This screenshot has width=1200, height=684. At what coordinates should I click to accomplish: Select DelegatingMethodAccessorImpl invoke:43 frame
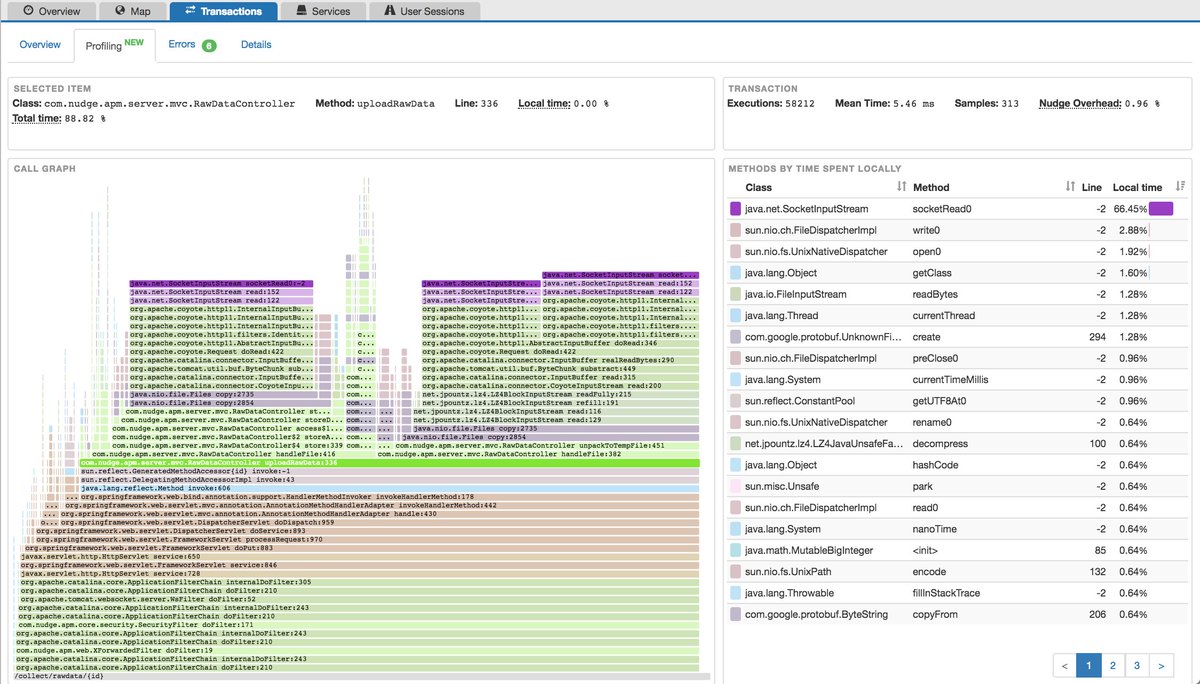[x=391, y=480]
